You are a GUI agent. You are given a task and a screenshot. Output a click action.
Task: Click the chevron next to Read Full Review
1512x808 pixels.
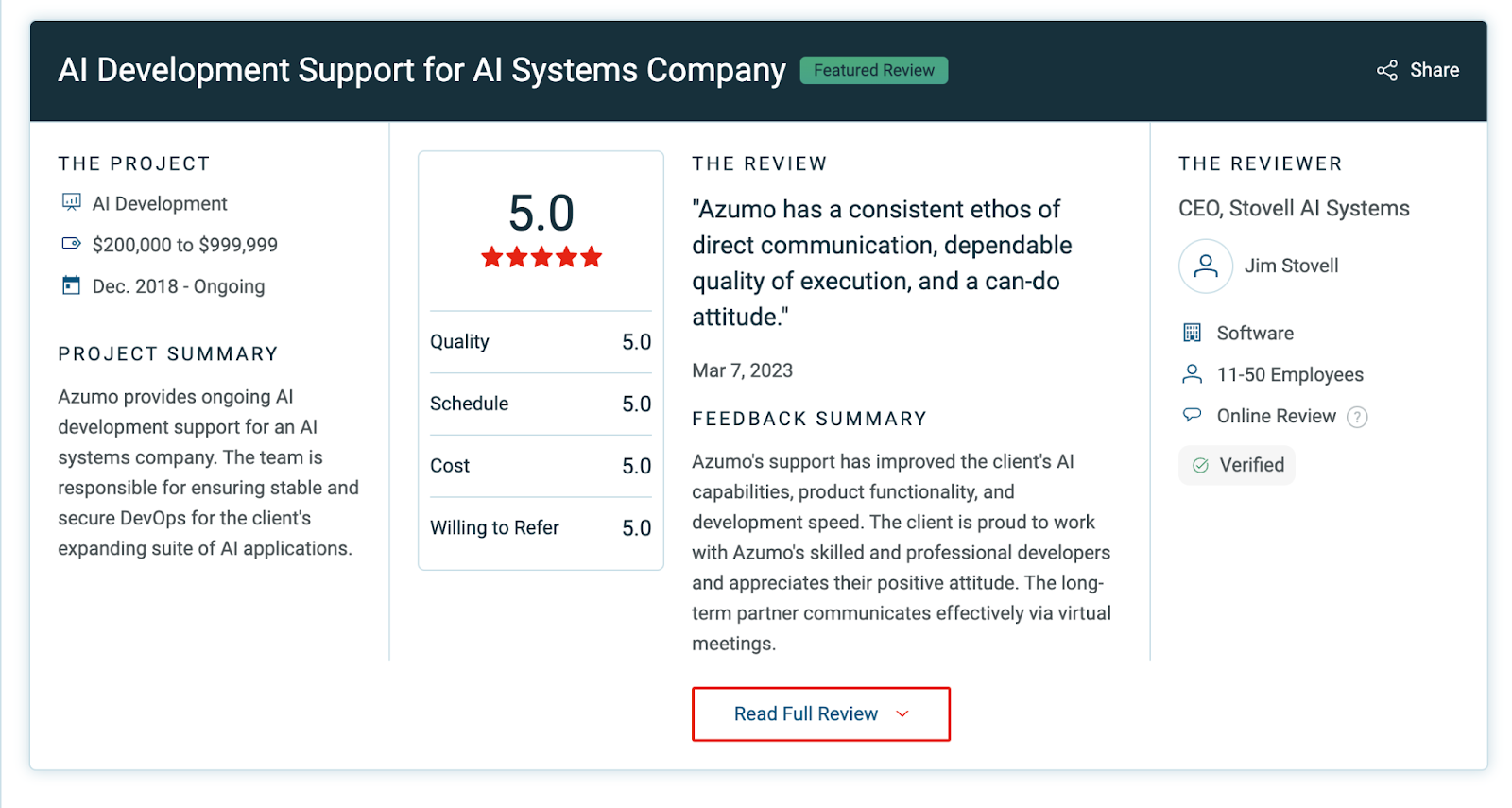[902, 714]
